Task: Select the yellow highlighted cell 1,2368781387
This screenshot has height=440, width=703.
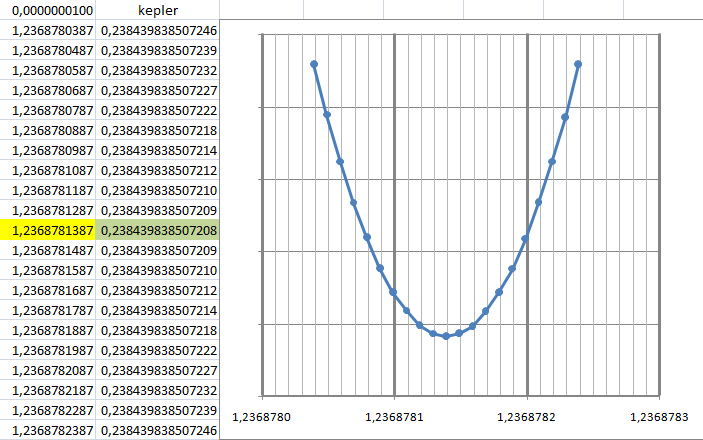Action: [x=48, y=230]
